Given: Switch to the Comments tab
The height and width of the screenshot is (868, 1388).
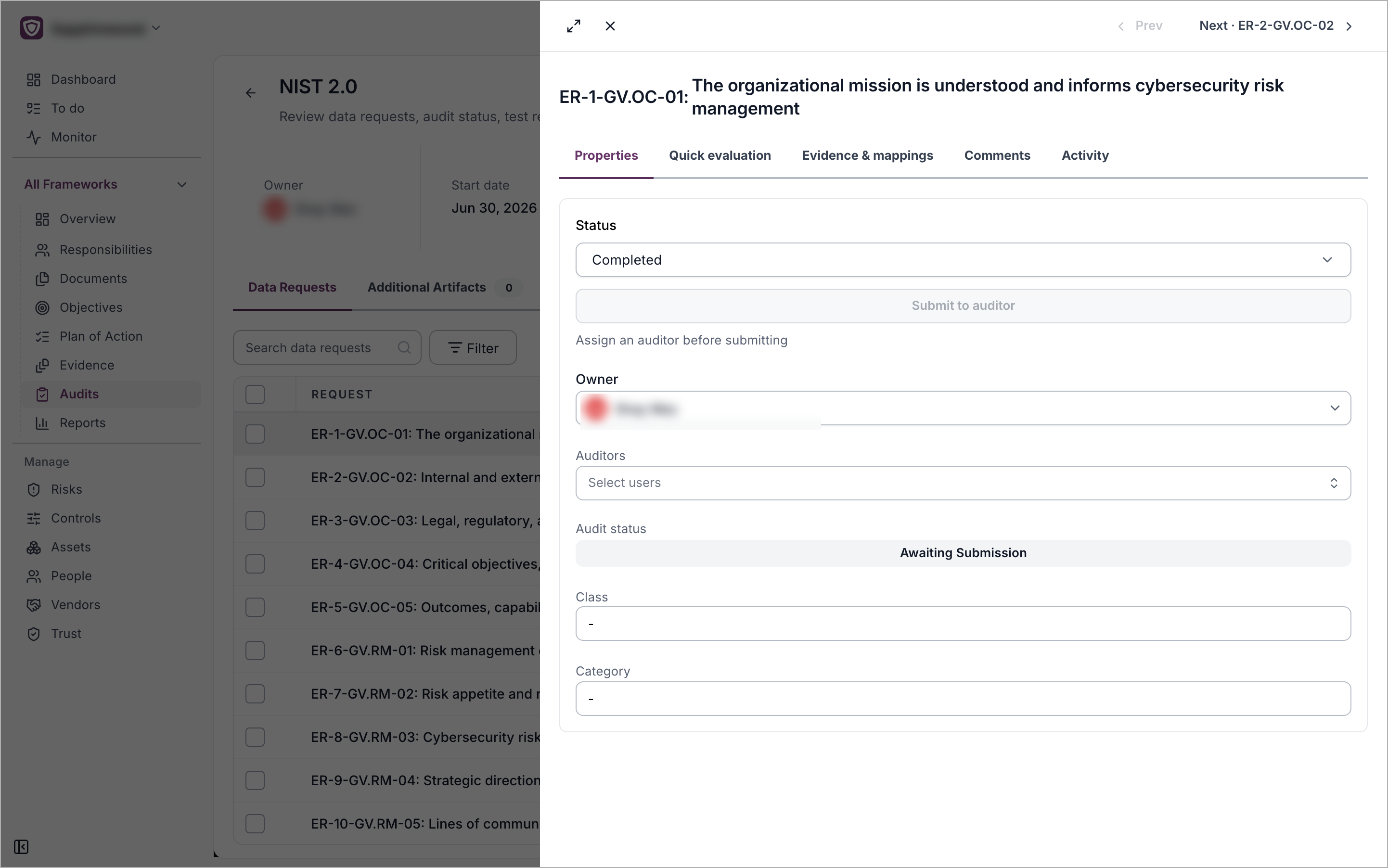Looking at the screenshot, I should 997,155.
